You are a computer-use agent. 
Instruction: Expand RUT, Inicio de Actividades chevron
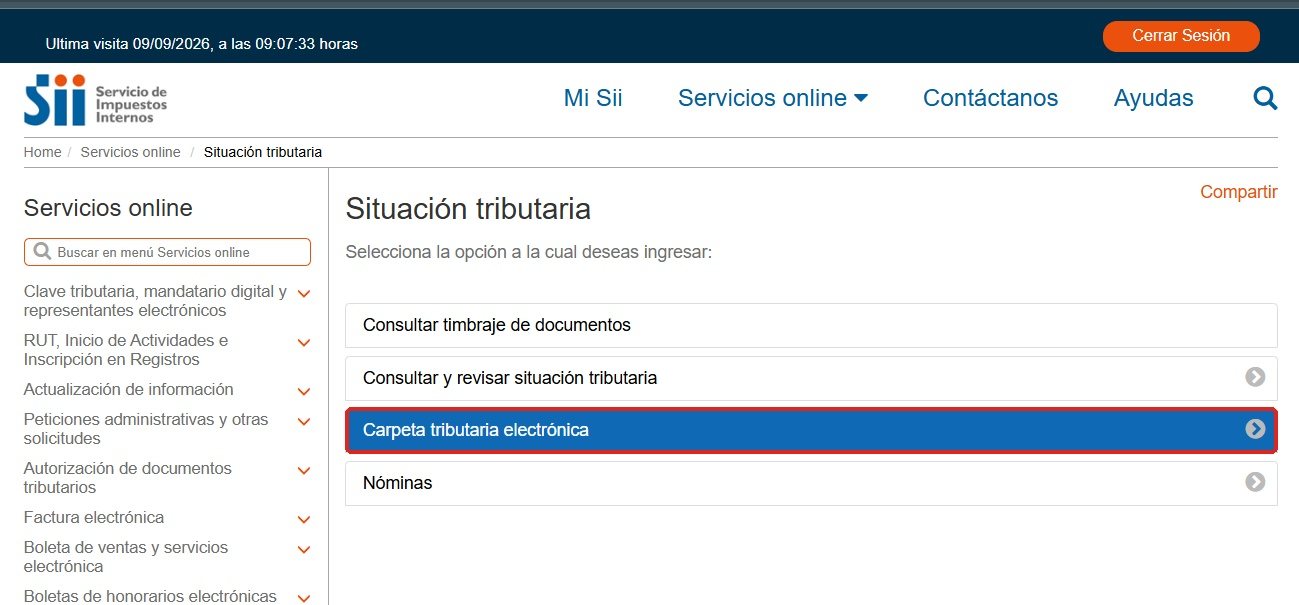(304, 343)
